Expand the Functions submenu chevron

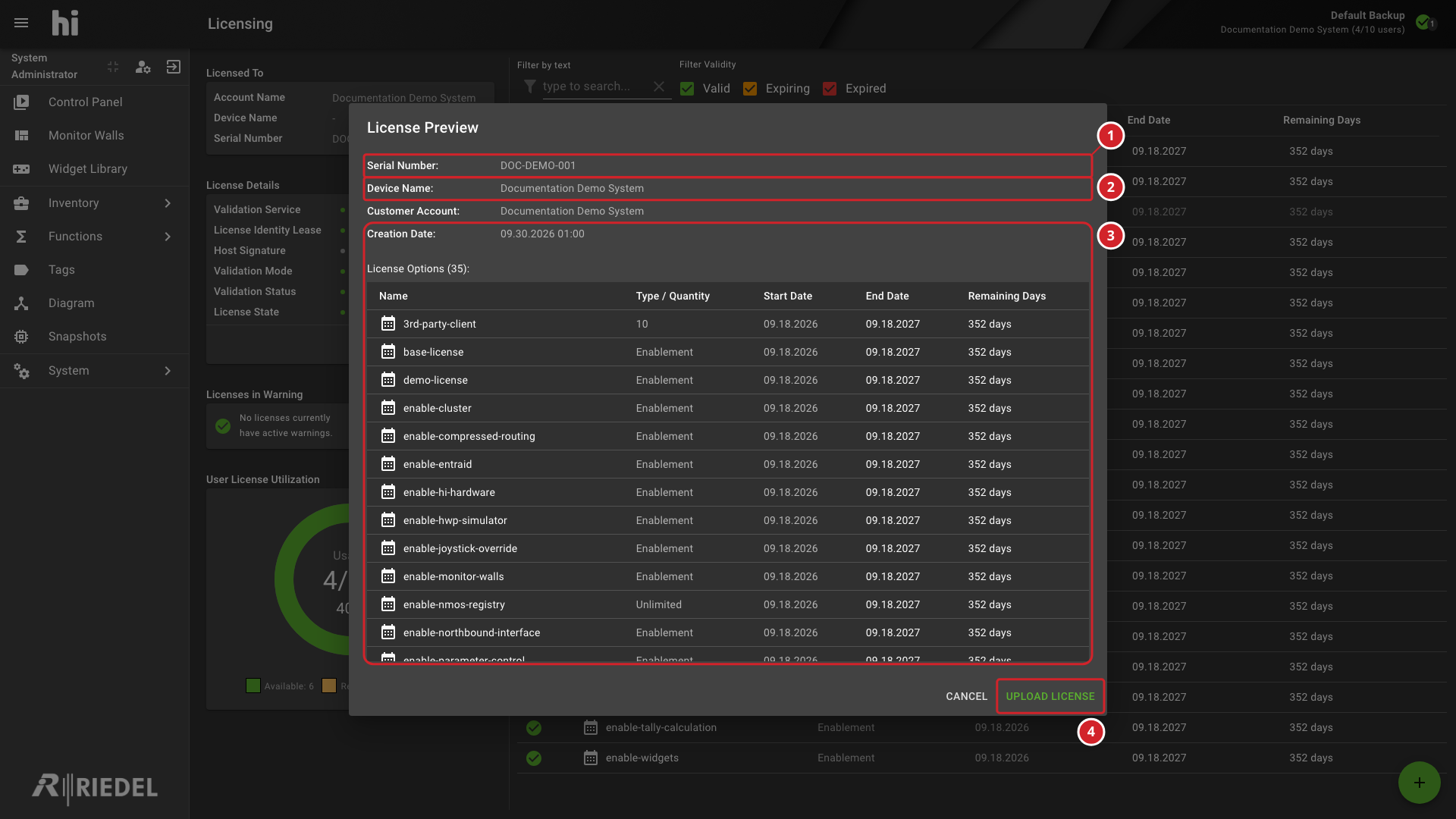(168, 237)
